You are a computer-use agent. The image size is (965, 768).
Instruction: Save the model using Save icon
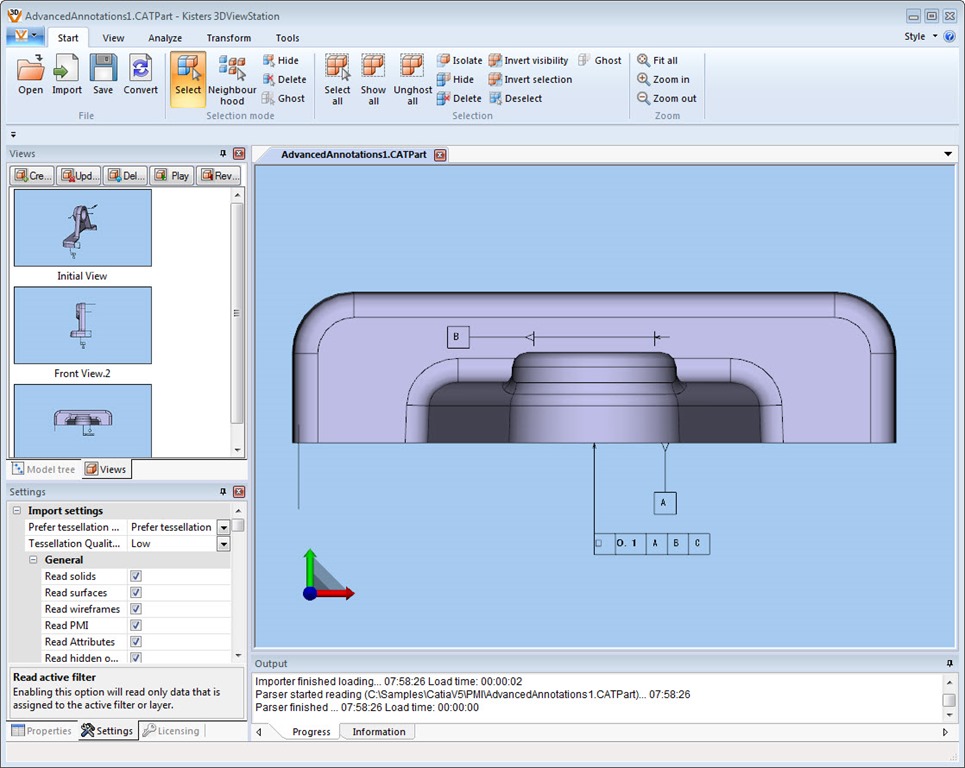click(x=103, y=74)
